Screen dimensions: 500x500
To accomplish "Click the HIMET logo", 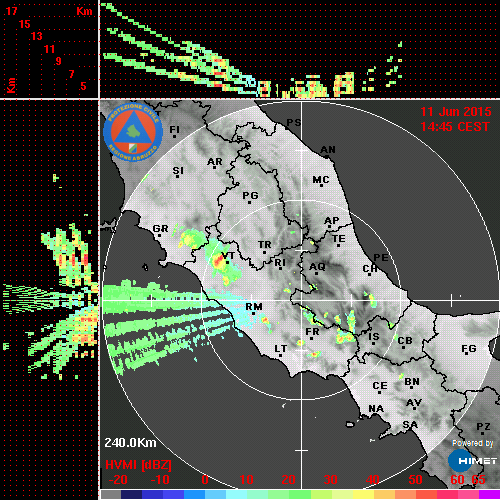I will [472, 461].
